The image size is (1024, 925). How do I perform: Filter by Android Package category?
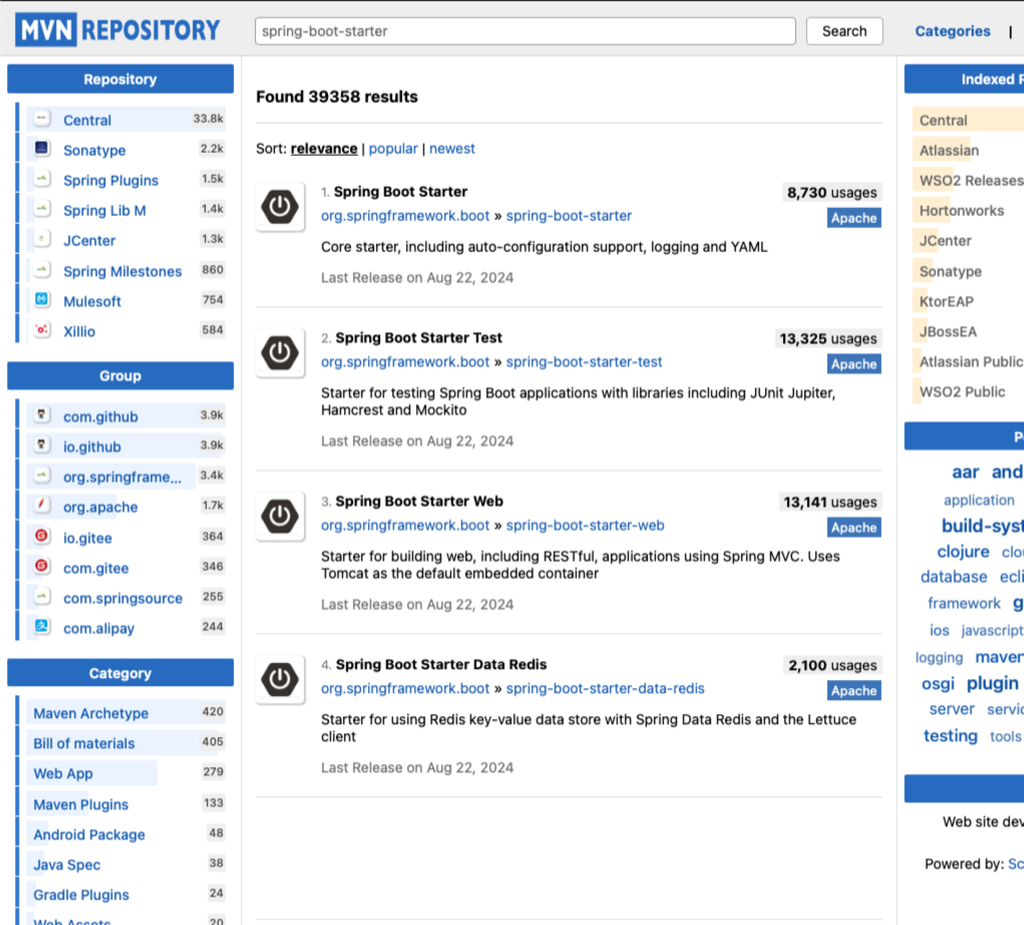click(x=89, y=835)
